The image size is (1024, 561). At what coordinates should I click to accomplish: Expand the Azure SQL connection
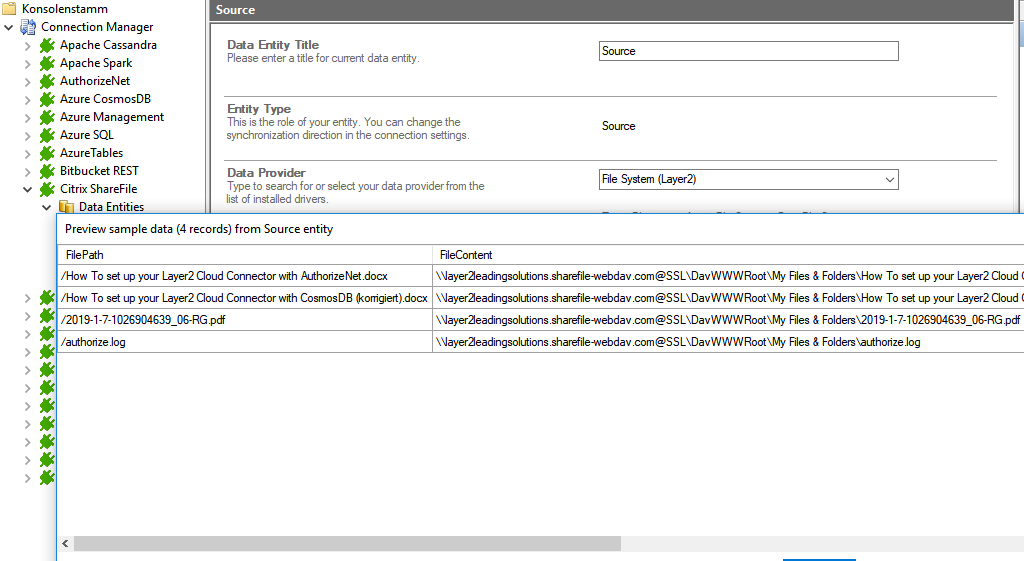click(27, 136)
